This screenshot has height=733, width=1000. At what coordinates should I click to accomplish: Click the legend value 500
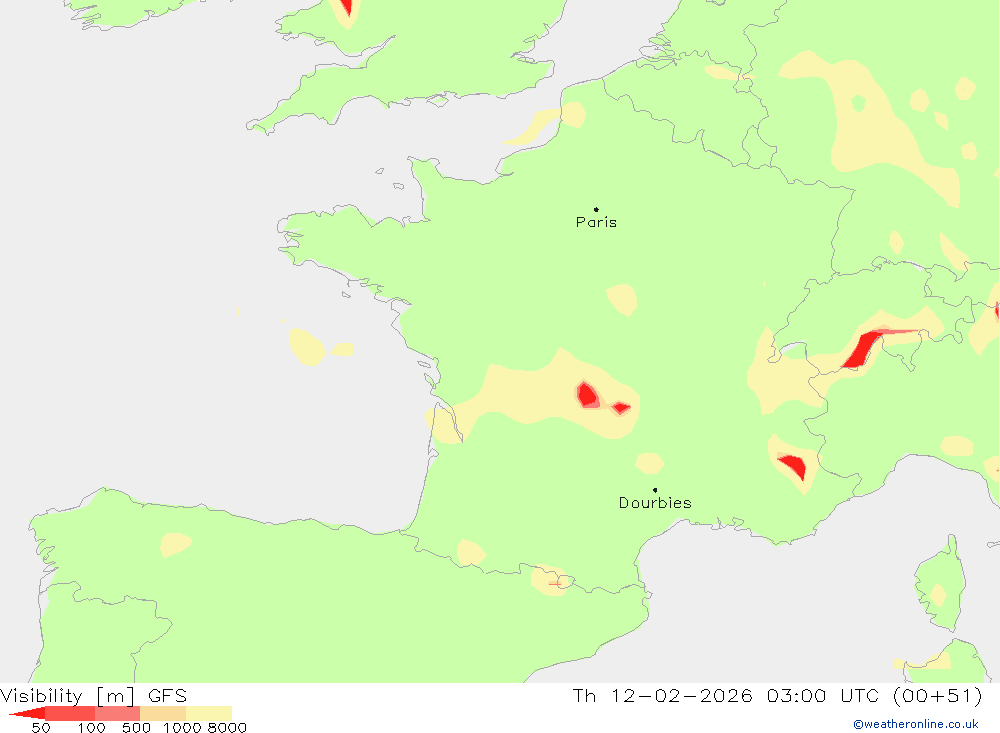pos(136,728)
